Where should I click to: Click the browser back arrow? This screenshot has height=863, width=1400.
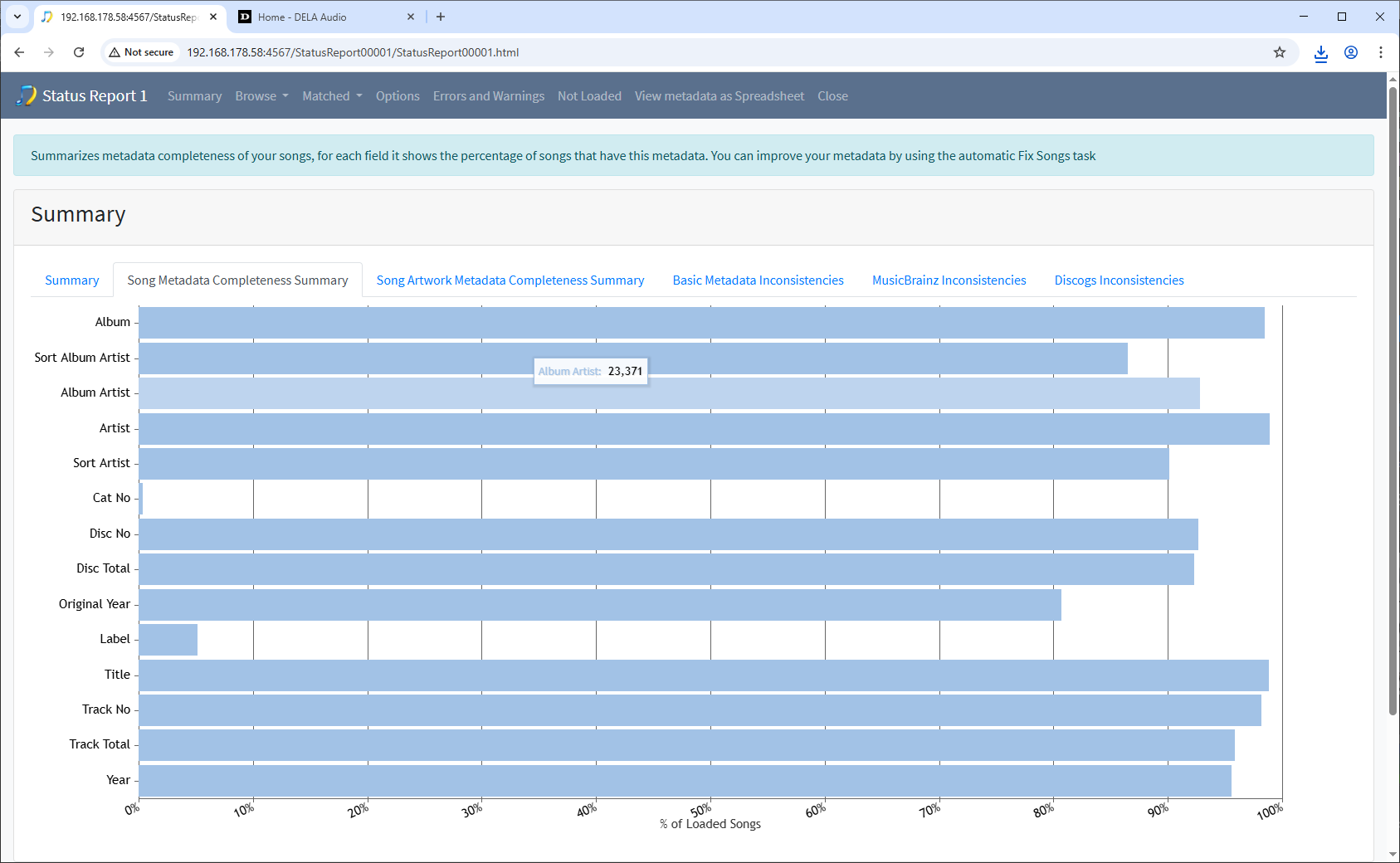19,52
